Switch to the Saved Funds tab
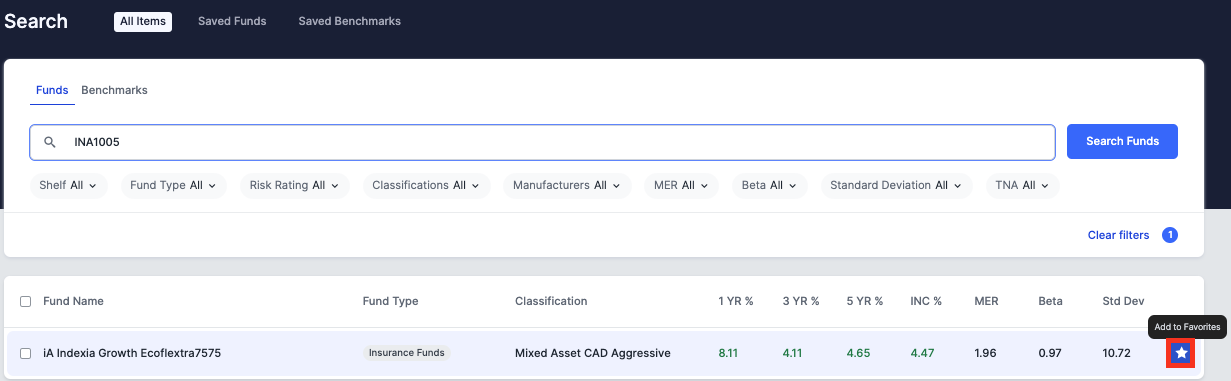 point(232,21)
